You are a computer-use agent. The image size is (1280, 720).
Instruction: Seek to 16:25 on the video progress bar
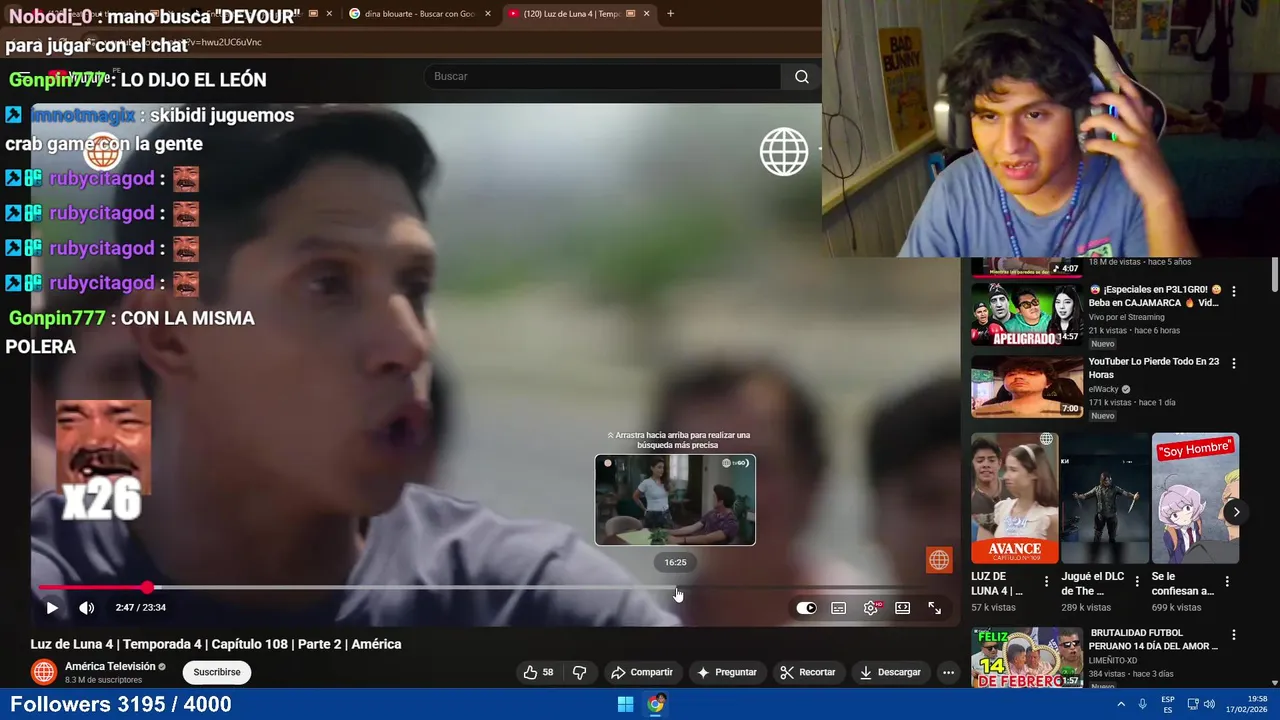[676, 587]
